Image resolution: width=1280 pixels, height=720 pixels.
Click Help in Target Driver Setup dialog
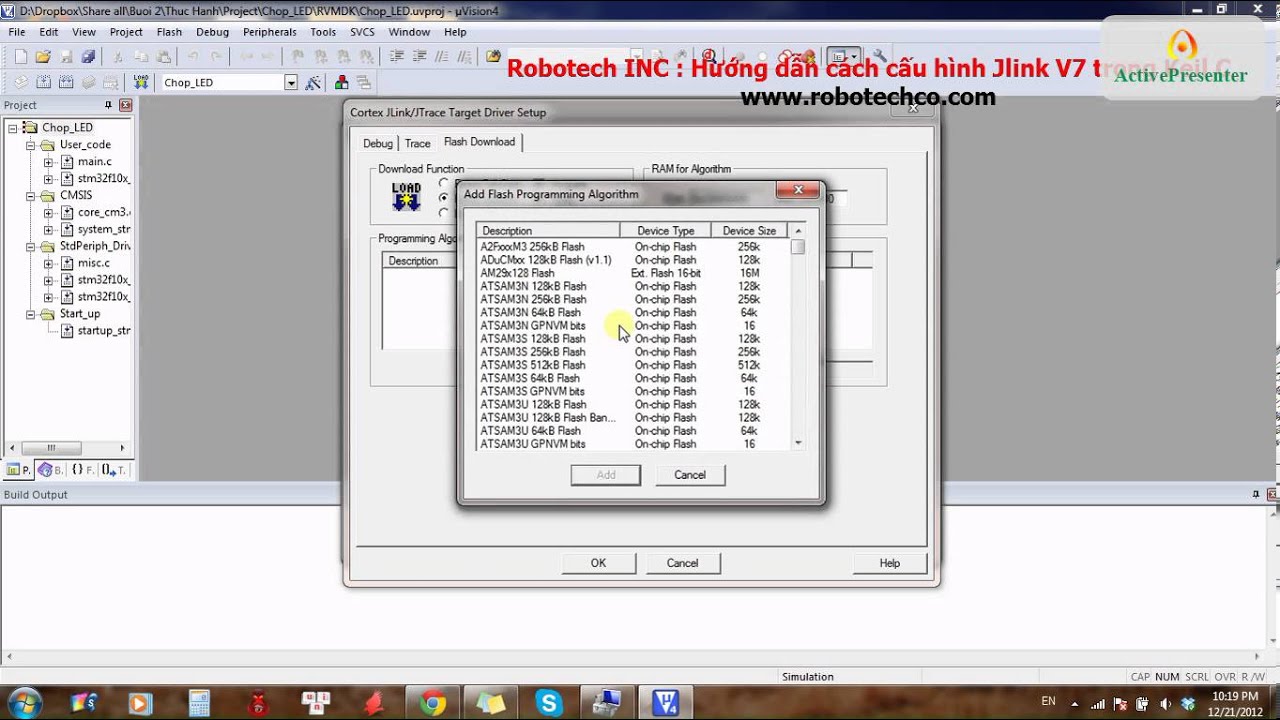889,563
